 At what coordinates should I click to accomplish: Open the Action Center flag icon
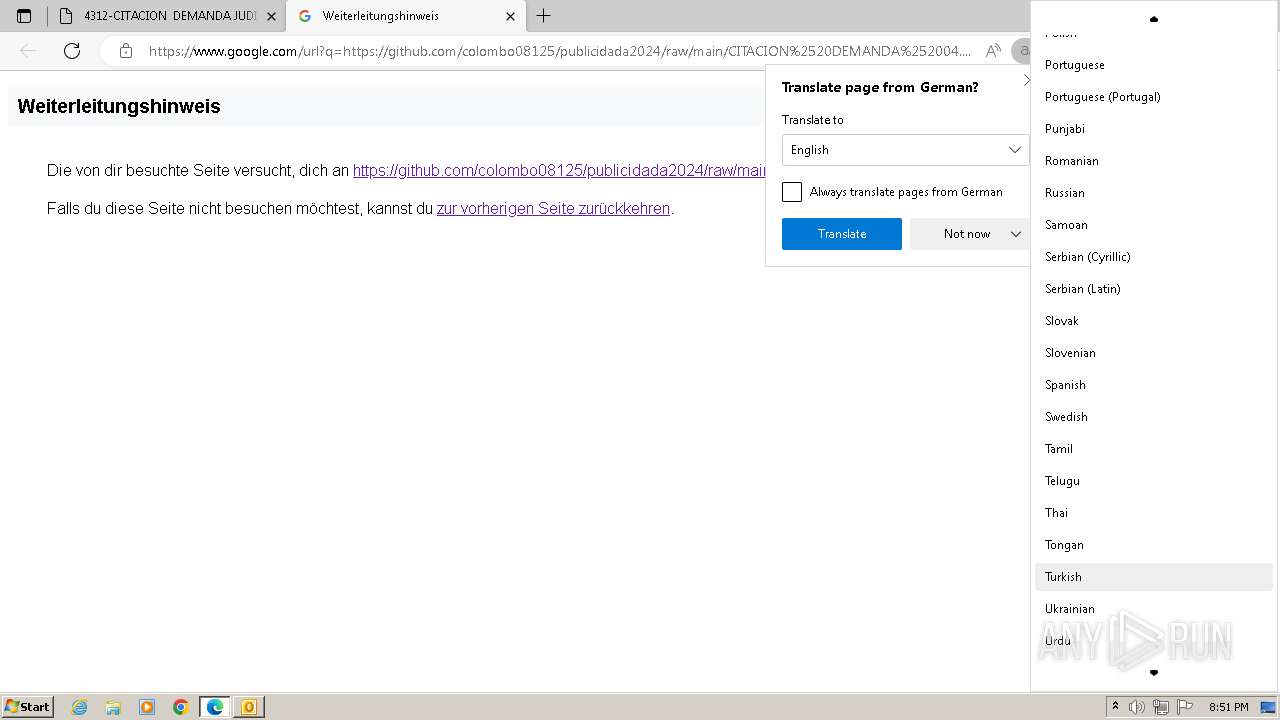point(1185,707)
